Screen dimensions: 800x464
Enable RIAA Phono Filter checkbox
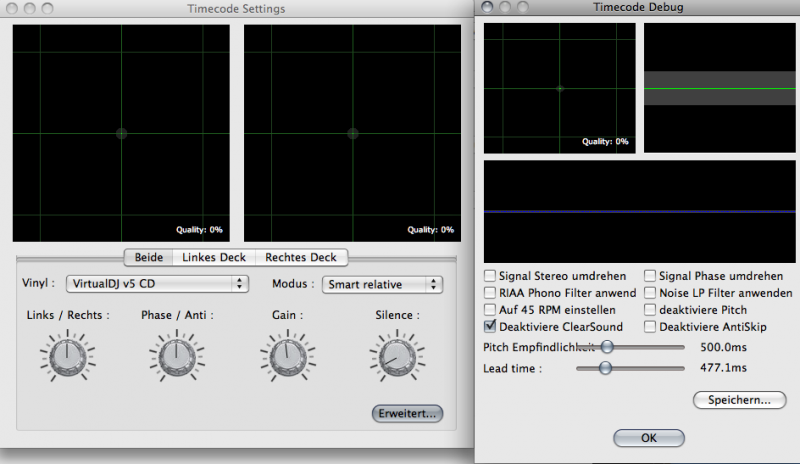490,293
